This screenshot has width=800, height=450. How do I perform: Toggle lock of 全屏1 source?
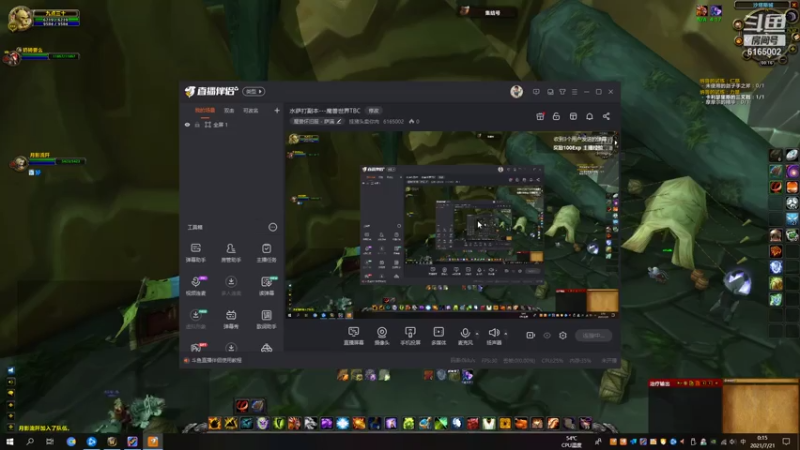[x=197, y=124]
